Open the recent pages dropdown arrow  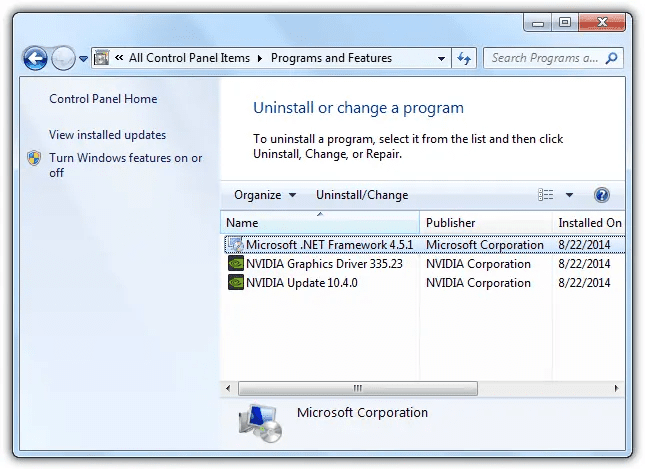[84, 59]
